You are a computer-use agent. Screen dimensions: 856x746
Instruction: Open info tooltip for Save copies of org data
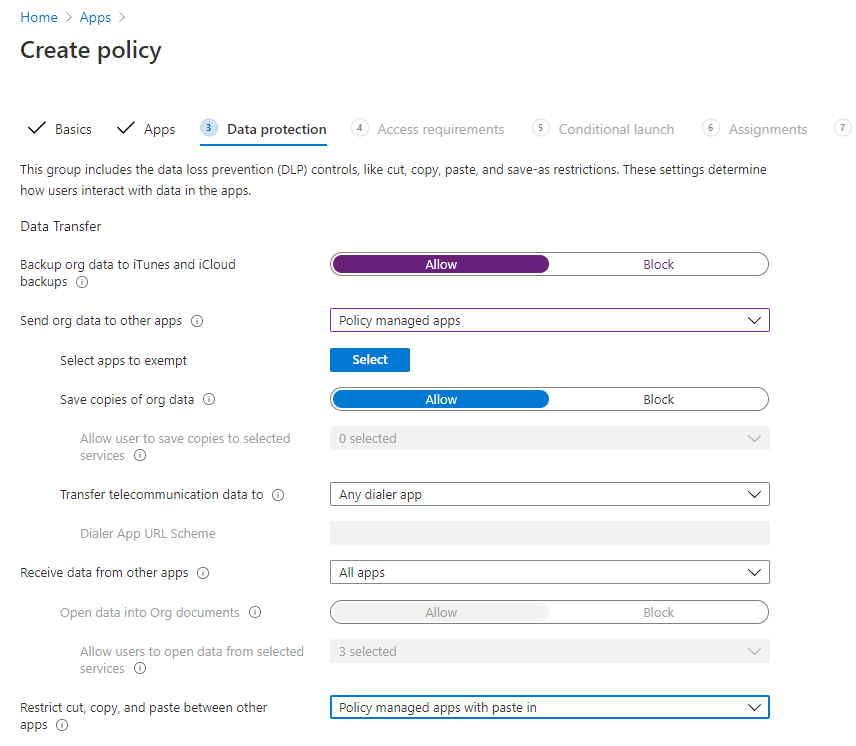pos(209,399)
